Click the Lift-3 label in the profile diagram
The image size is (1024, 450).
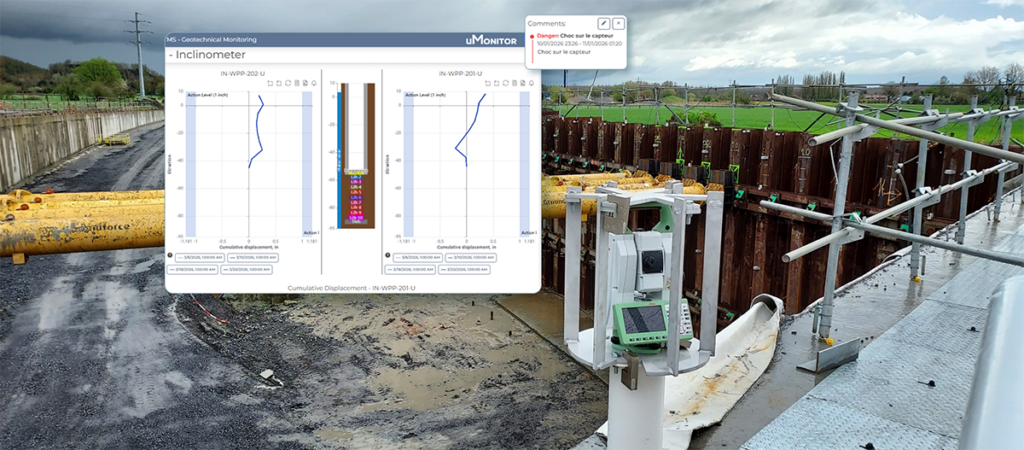356,182
